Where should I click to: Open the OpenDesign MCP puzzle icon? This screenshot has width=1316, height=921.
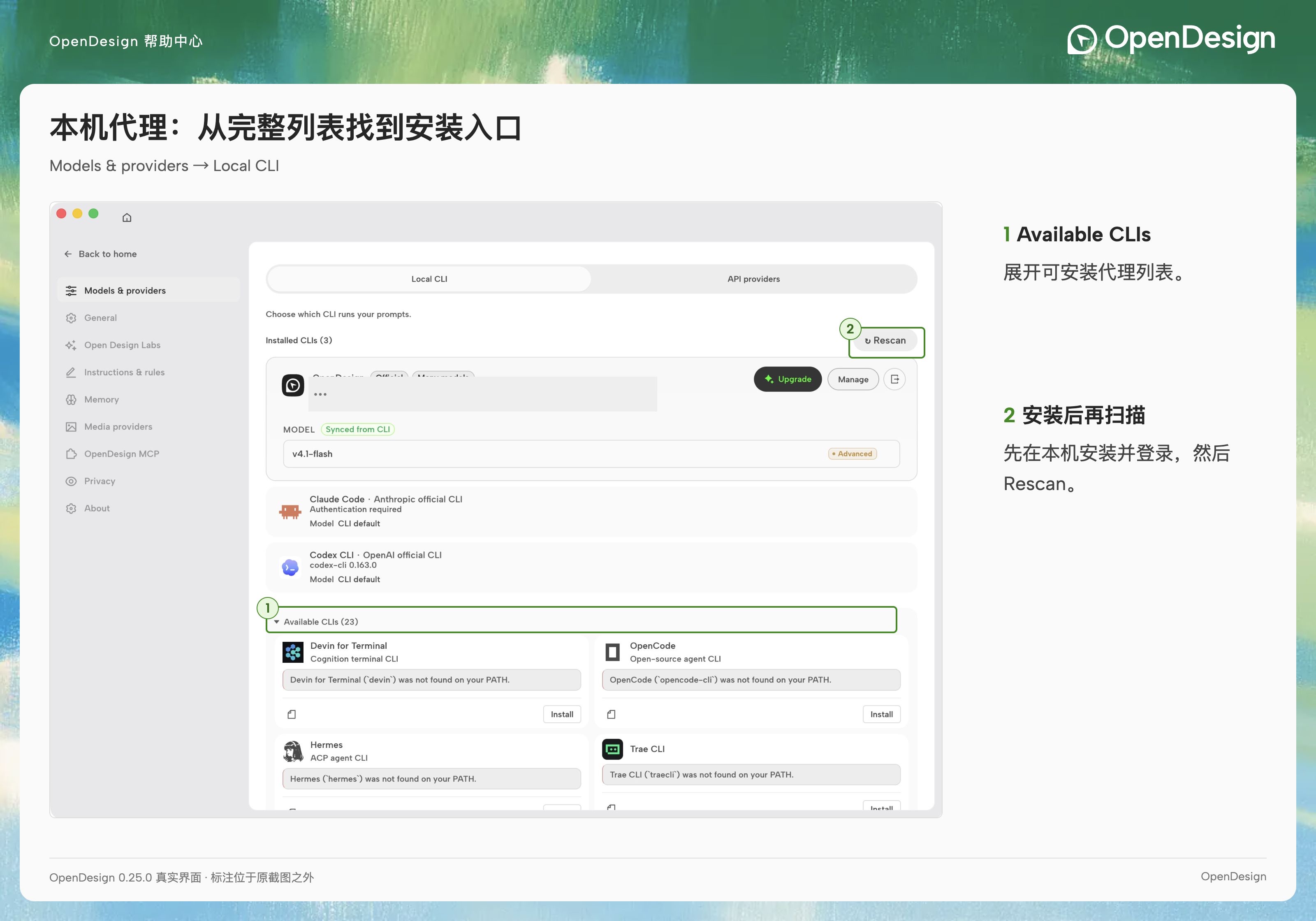[x=71, y=454]
